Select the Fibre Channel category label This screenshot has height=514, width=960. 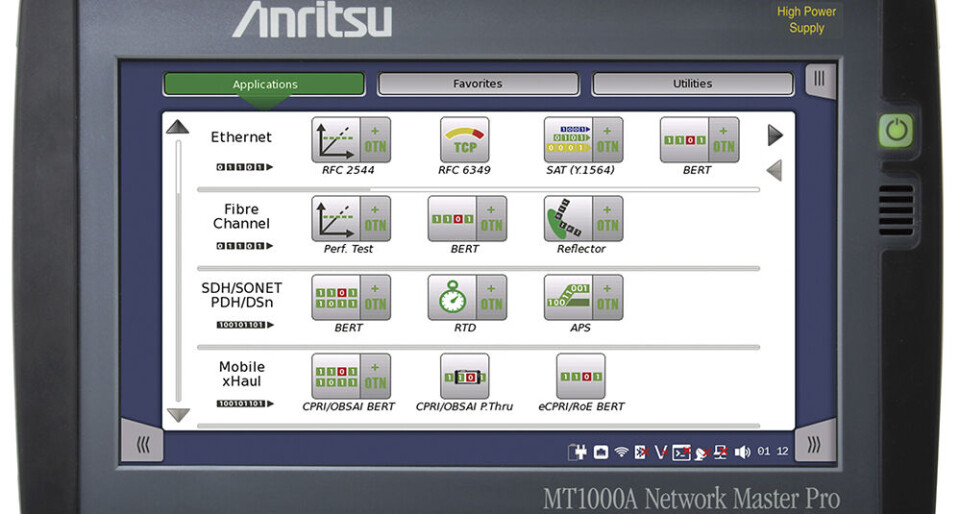click(241, 217)
